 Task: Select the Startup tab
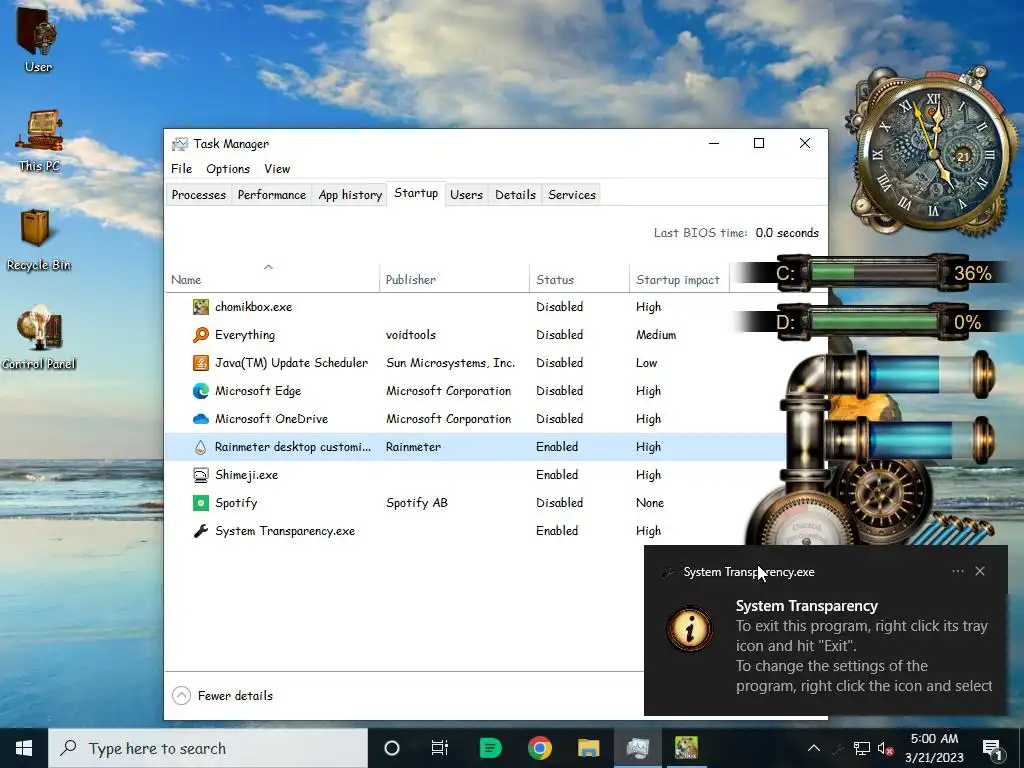pos(416,193)
